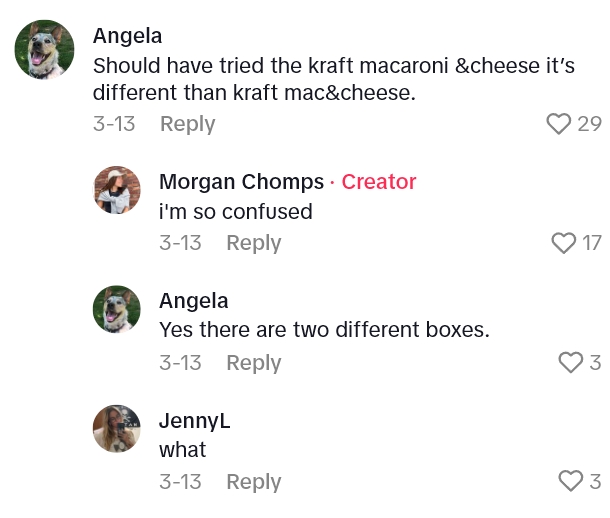Click the Creator badge next to Morgan Chomps
610x518 pixels.
[x=379, y=182]
